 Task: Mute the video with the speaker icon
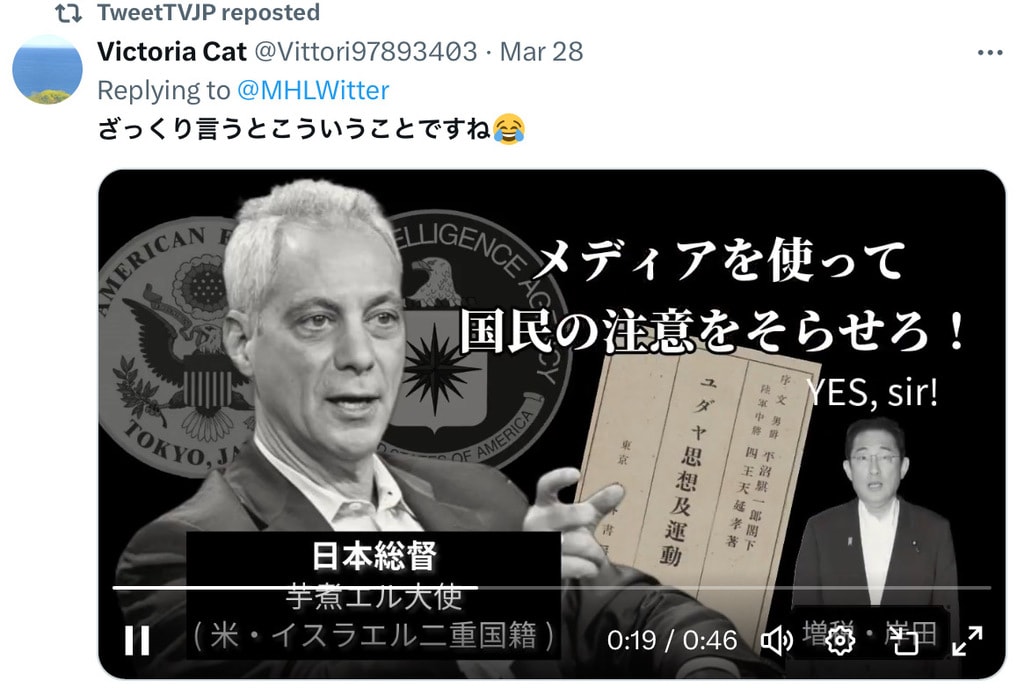click(776, 640)
